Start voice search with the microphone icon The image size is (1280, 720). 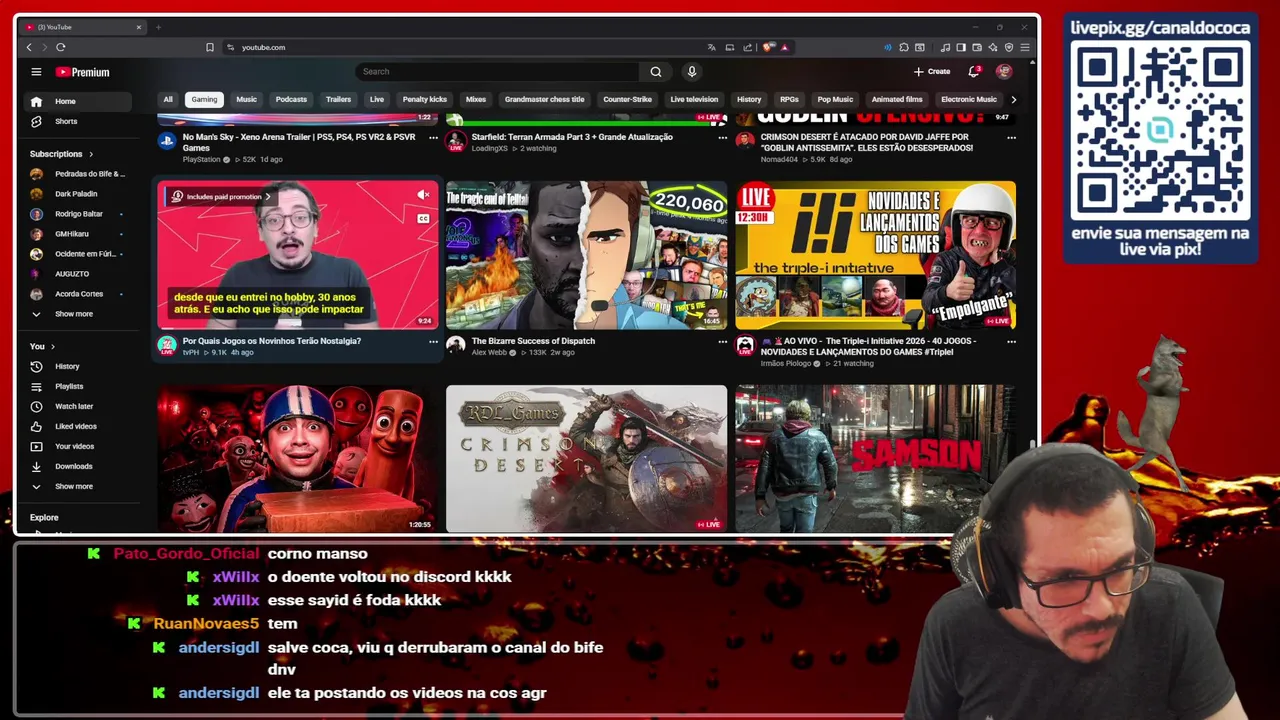tap(691, 72)
